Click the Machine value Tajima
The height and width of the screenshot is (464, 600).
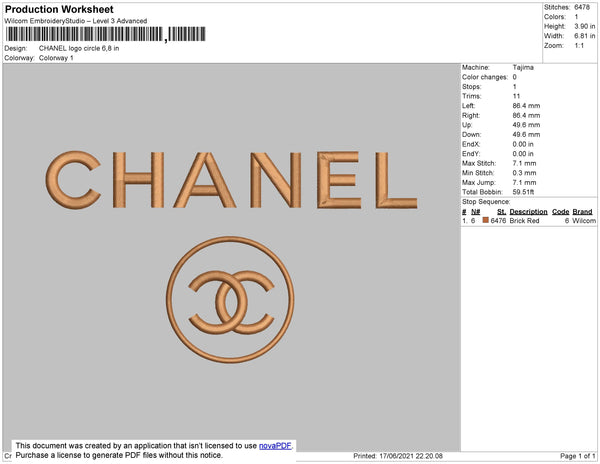(x=523, y=67)
